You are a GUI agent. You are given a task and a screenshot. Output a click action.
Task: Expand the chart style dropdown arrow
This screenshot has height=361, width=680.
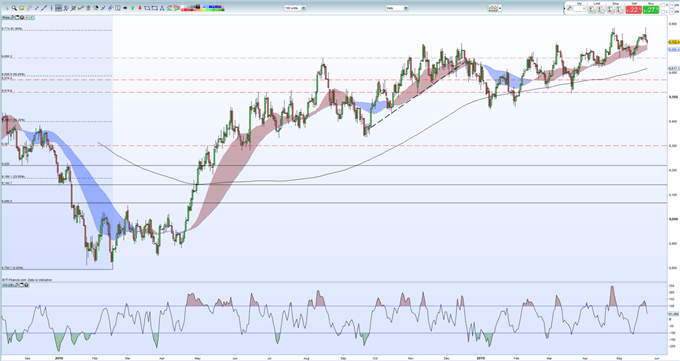point(500,8)
